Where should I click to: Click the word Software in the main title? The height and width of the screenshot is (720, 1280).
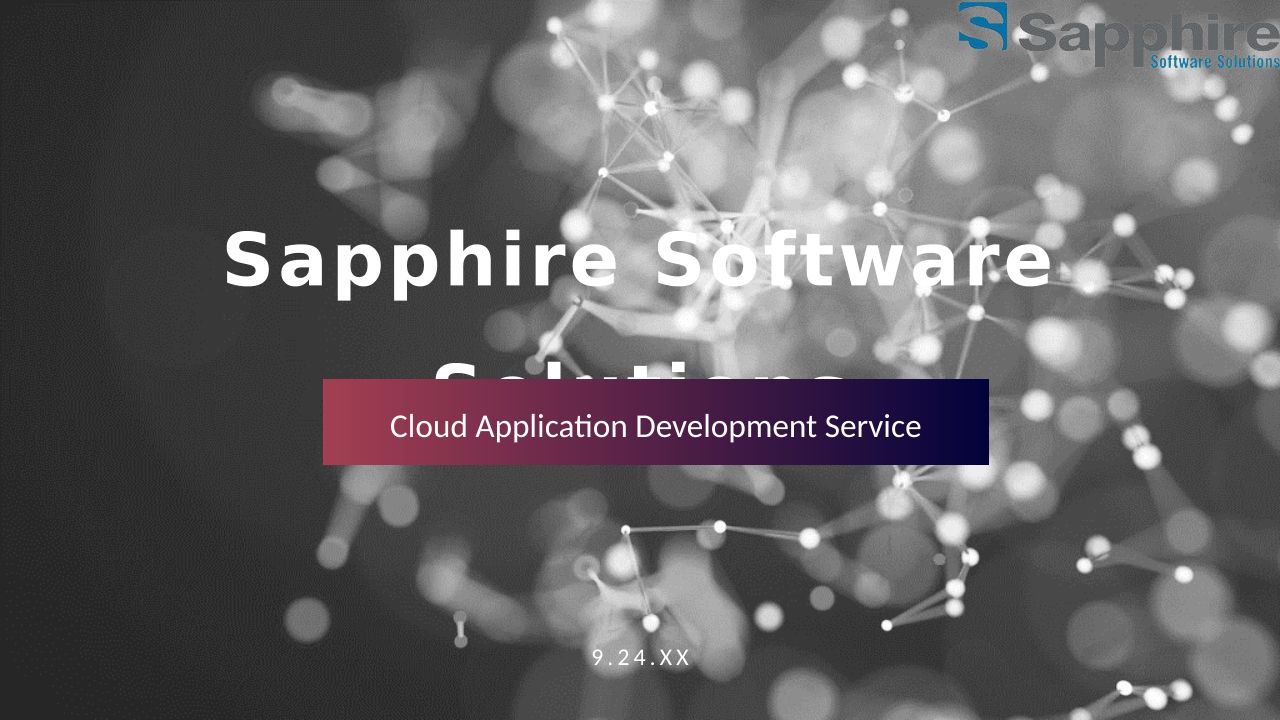click(x=853, y=260)
